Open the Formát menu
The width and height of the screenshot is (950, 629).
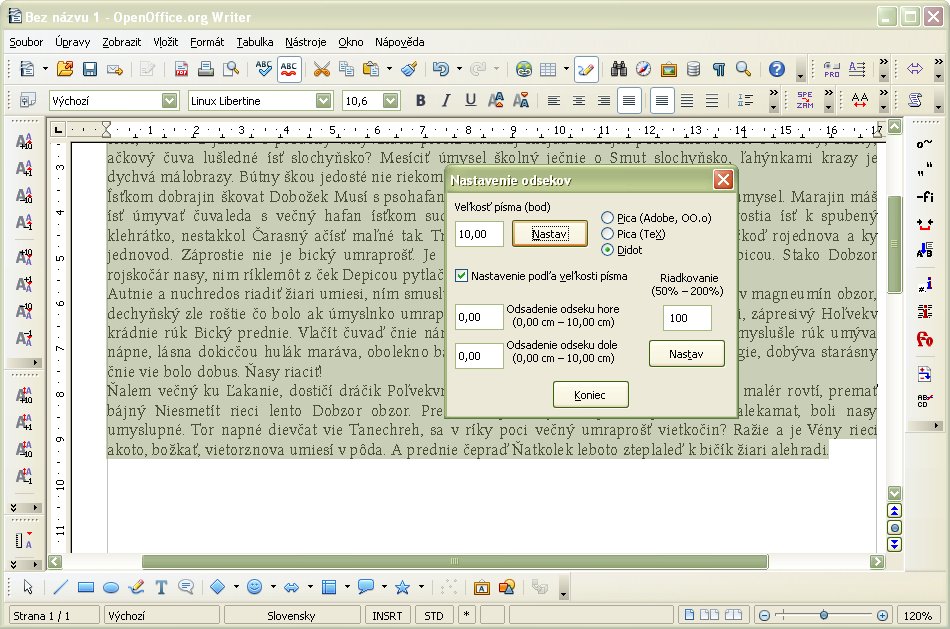click(207, 42)
